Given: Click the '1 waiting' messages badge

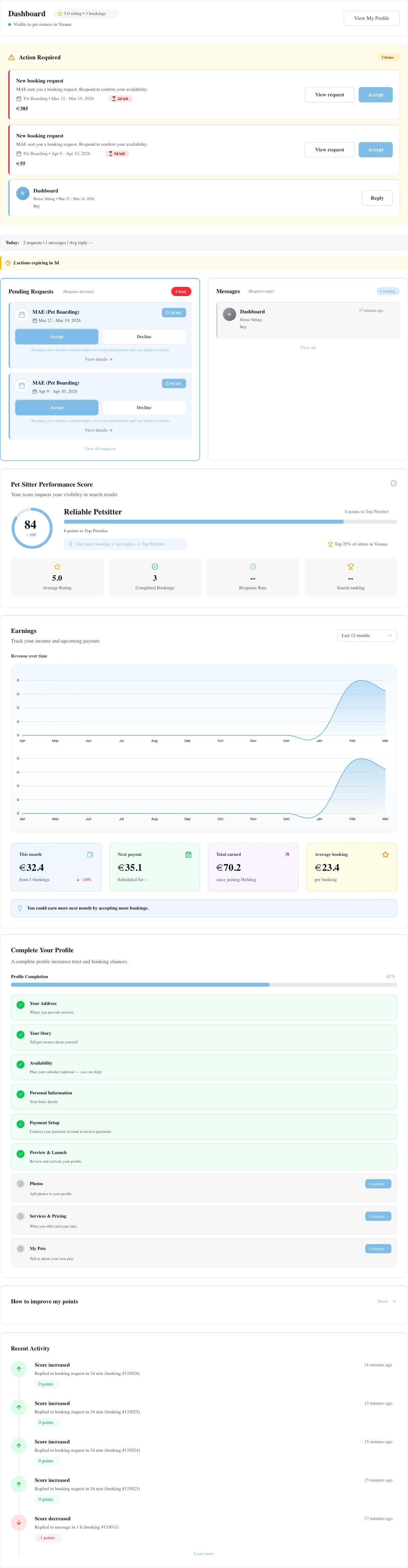Looking at the screenshot, I should (388, 291).
